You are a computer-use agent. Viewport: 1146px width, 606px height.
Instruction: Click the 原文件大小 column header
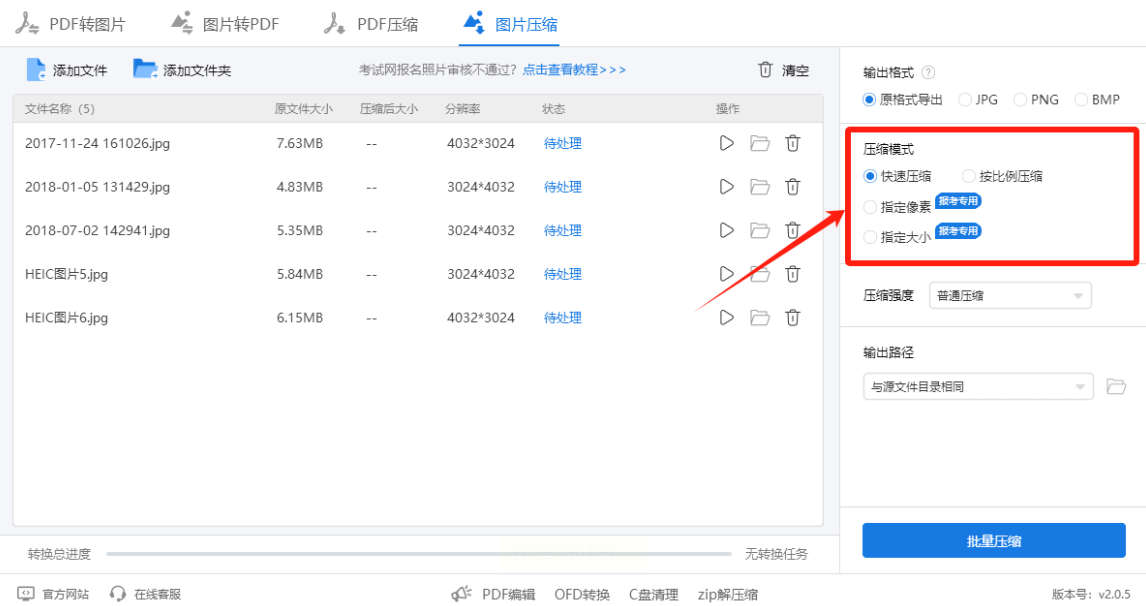pyautogui.click(x=303, y=109)
